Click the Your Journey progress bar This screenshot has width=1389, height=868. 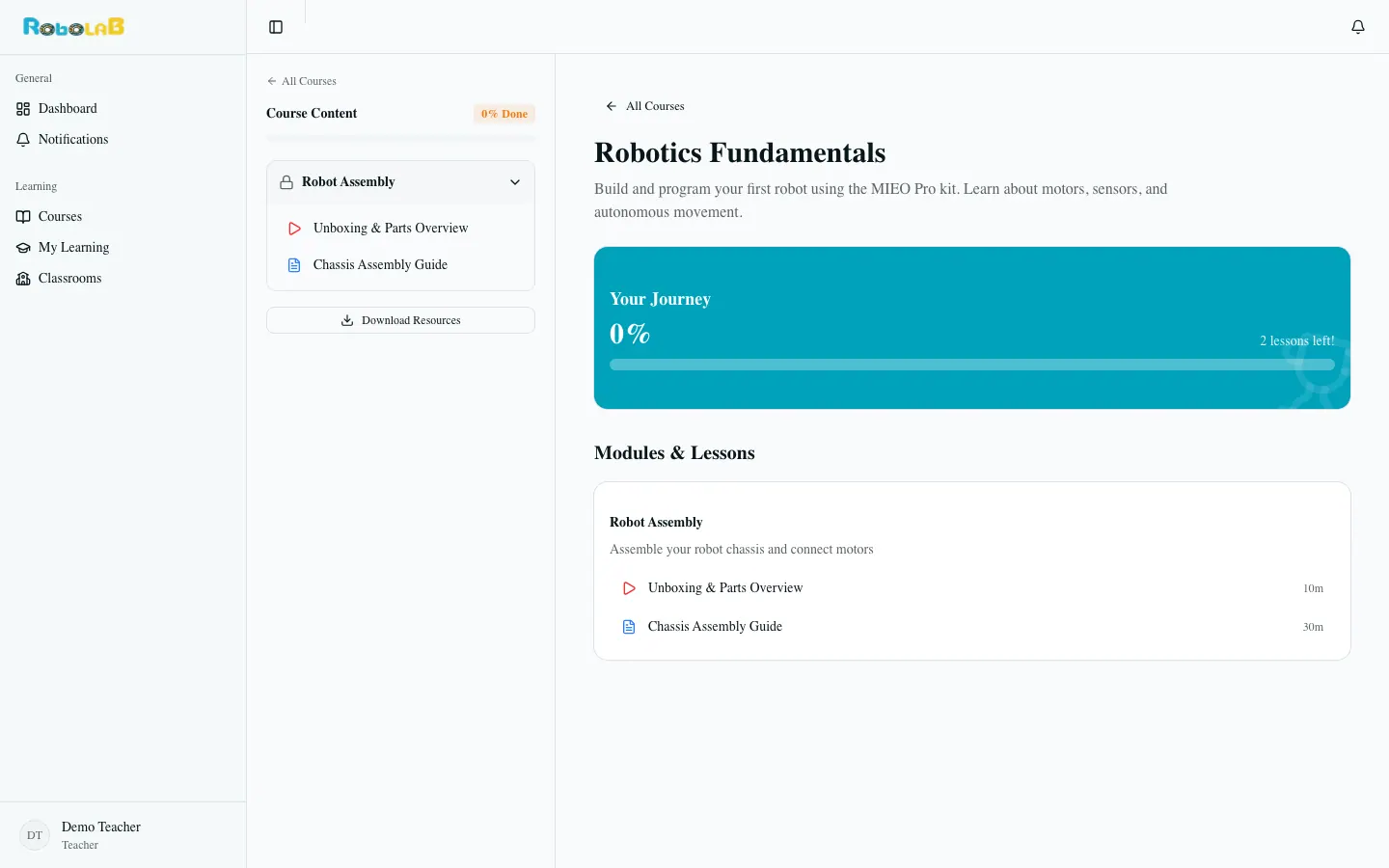(x=972, y=365)
